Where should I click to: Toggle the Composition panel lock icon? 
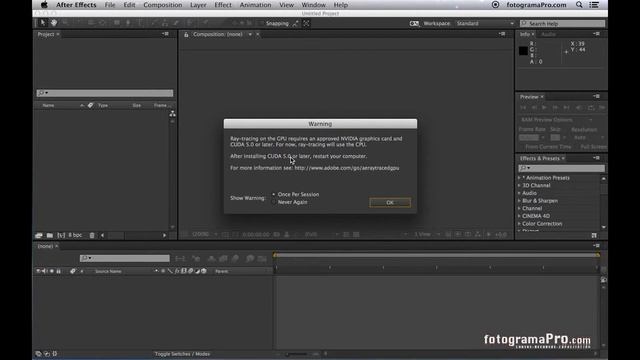pos(186,35)
